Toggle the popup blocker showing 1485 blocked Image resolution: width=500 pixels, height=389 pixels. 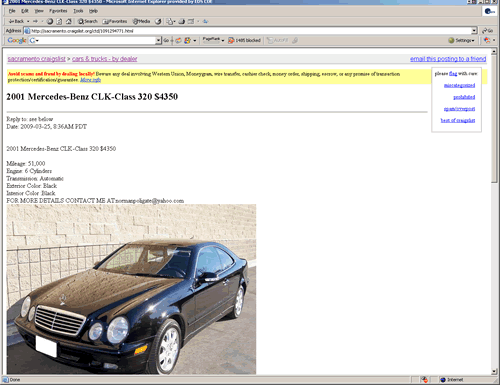coord(244,40)
